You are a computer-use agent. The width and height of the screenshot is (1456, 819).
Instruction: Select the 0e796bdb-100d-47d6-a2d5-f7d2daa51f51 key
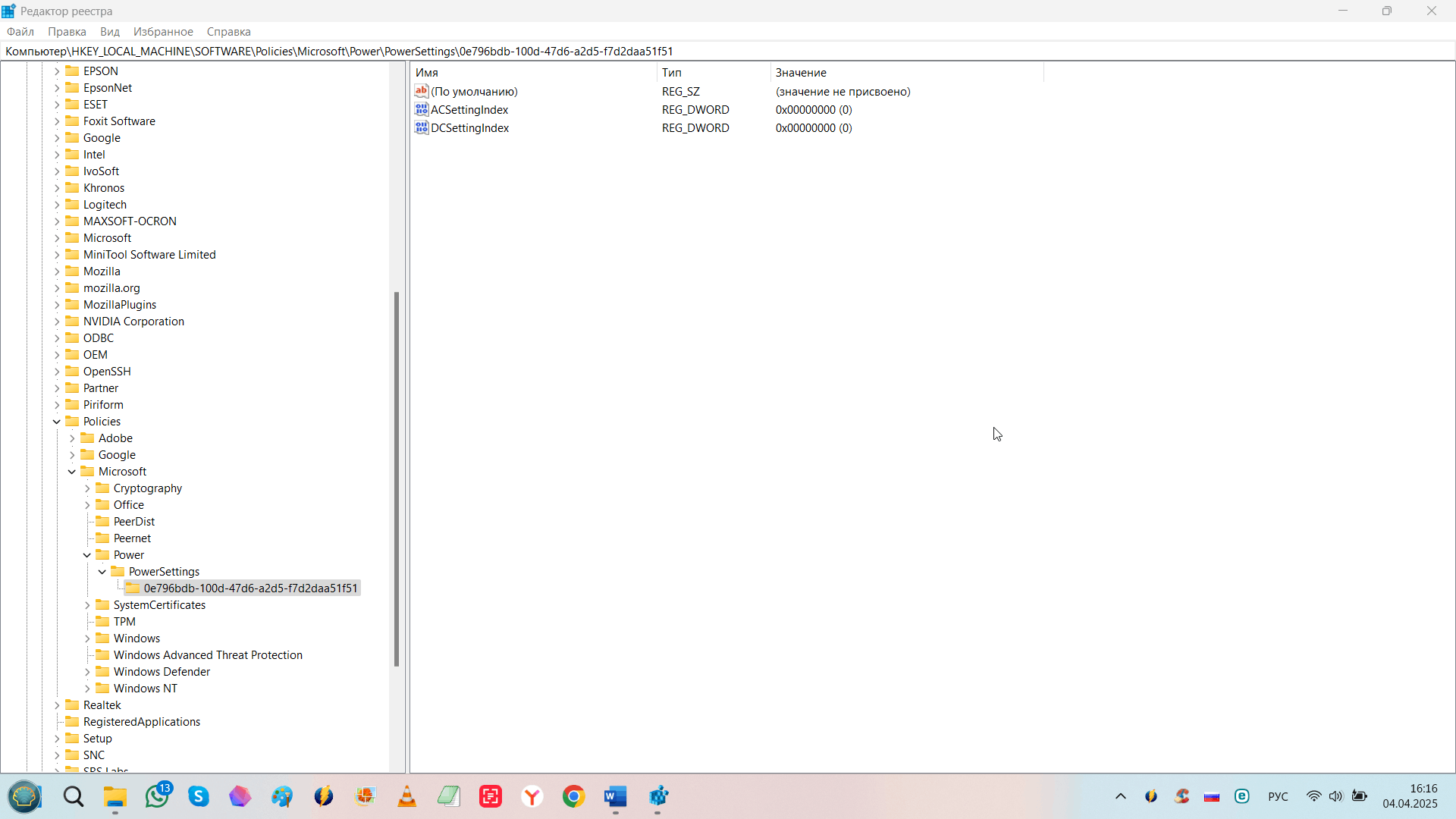pyautogui.click(x=250, y=588)
